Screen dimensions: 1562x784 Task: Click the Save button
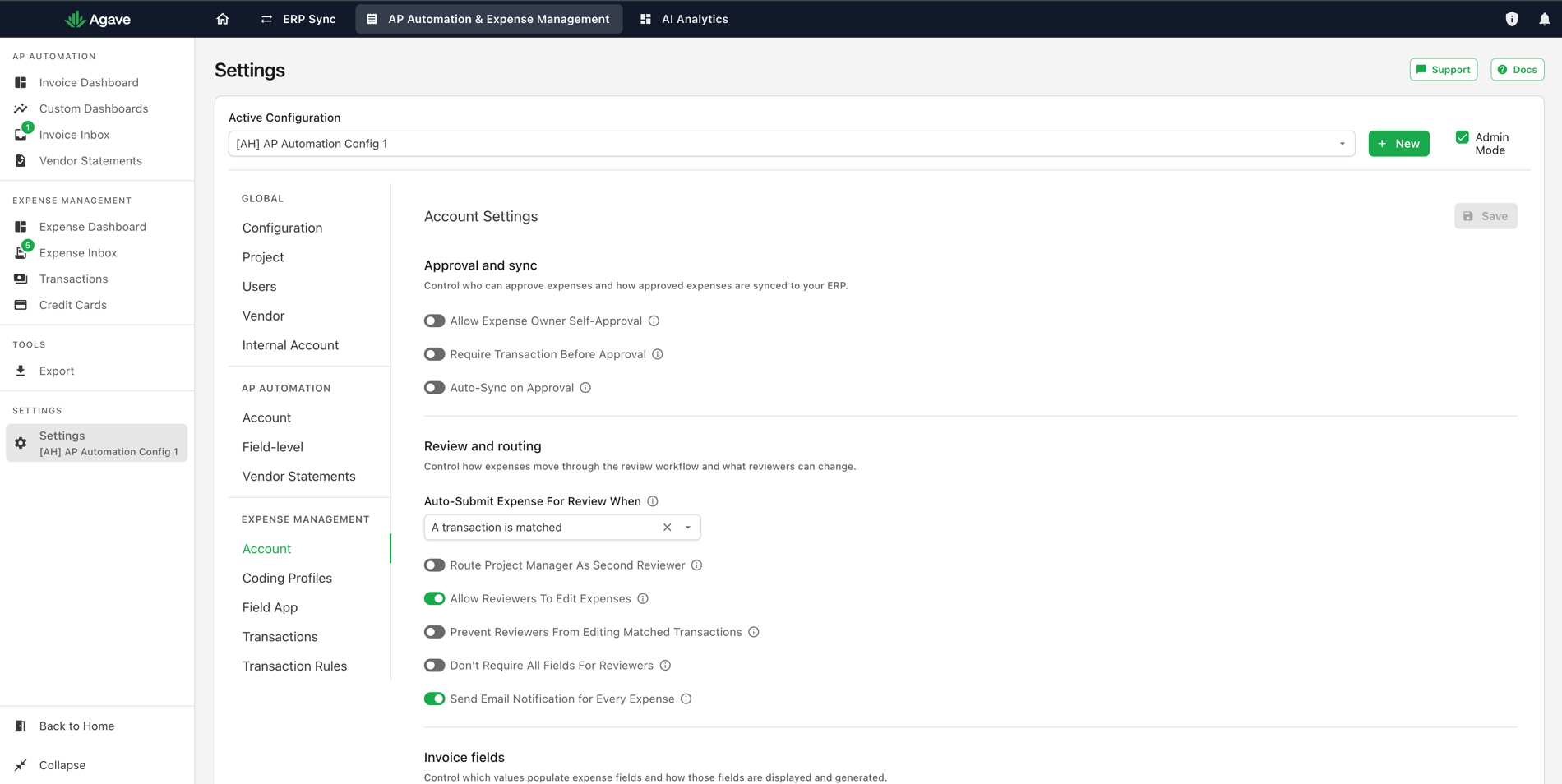click(x=1486, y=216)
